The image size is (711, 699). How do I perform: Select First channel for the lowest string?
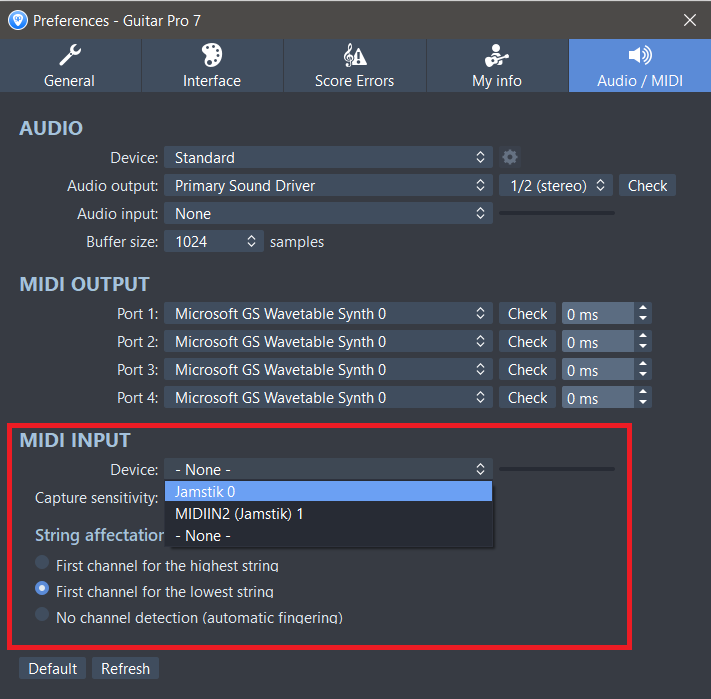[42, 590]
